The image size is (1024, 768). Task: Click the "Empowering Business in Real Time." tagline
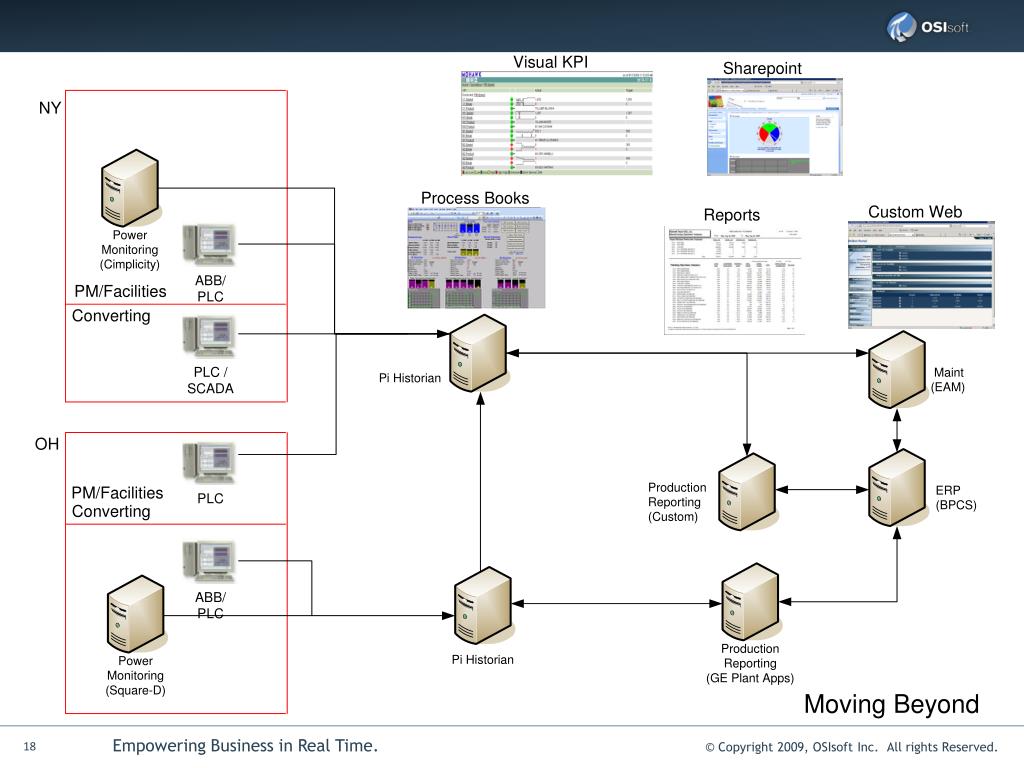tap(245, 746)
